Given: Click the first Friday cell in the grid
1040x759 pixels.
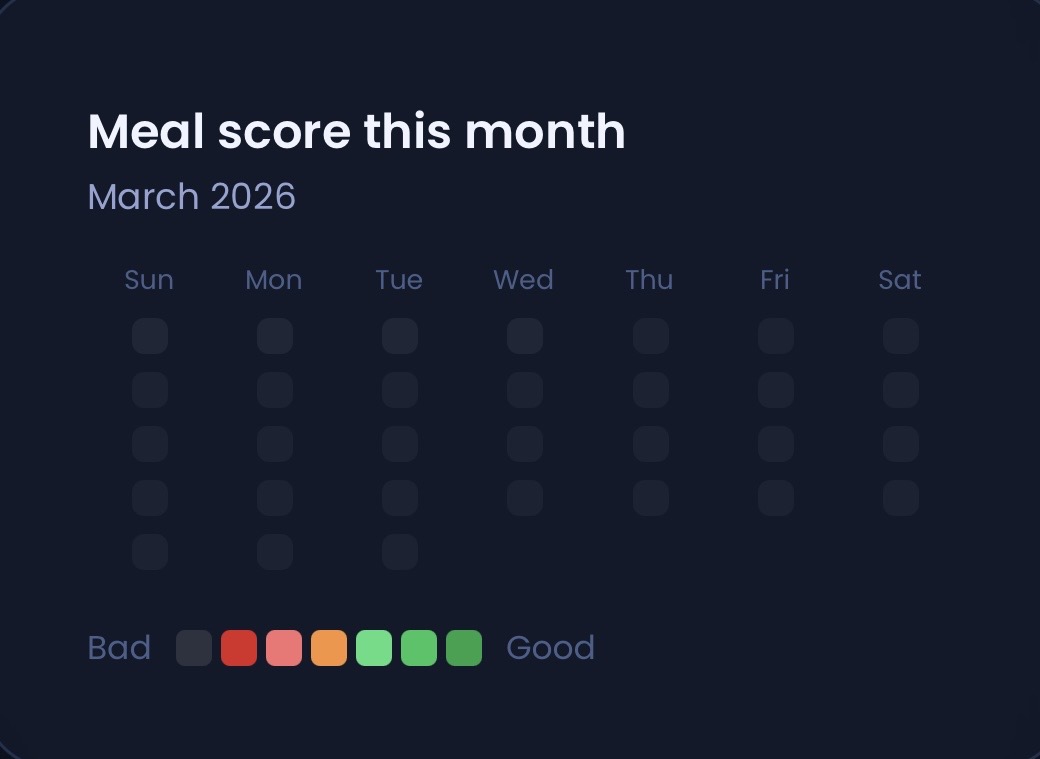Looking at the screenshot, I should [775, 336].
